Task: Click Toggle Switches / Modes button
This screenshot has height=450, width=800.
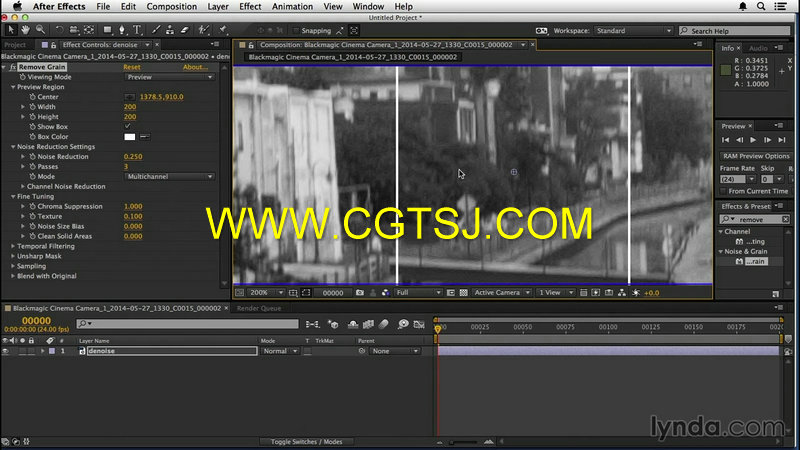Action: [307, 442]
